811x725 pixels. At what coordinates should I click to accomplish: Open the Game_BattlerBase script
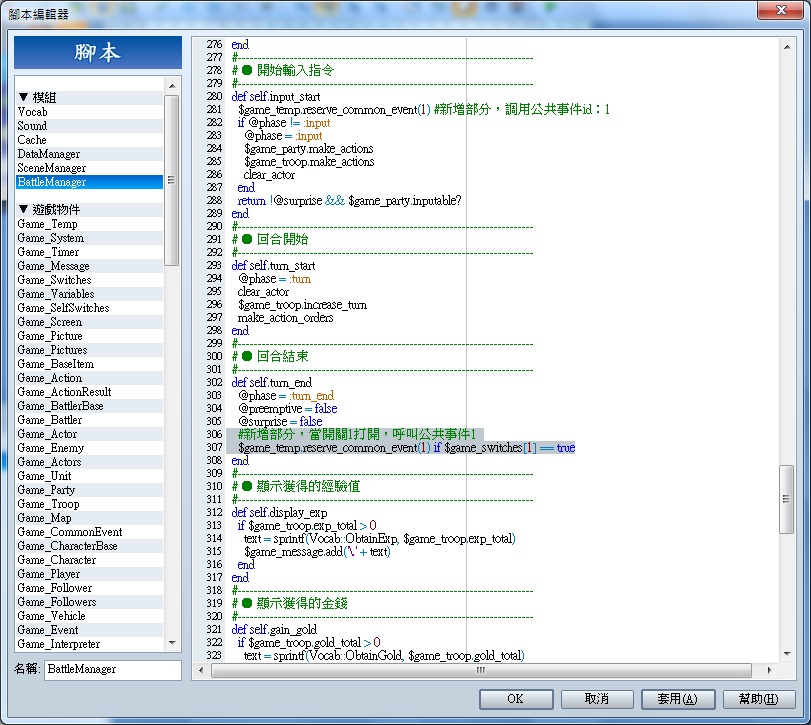point(89,406)
